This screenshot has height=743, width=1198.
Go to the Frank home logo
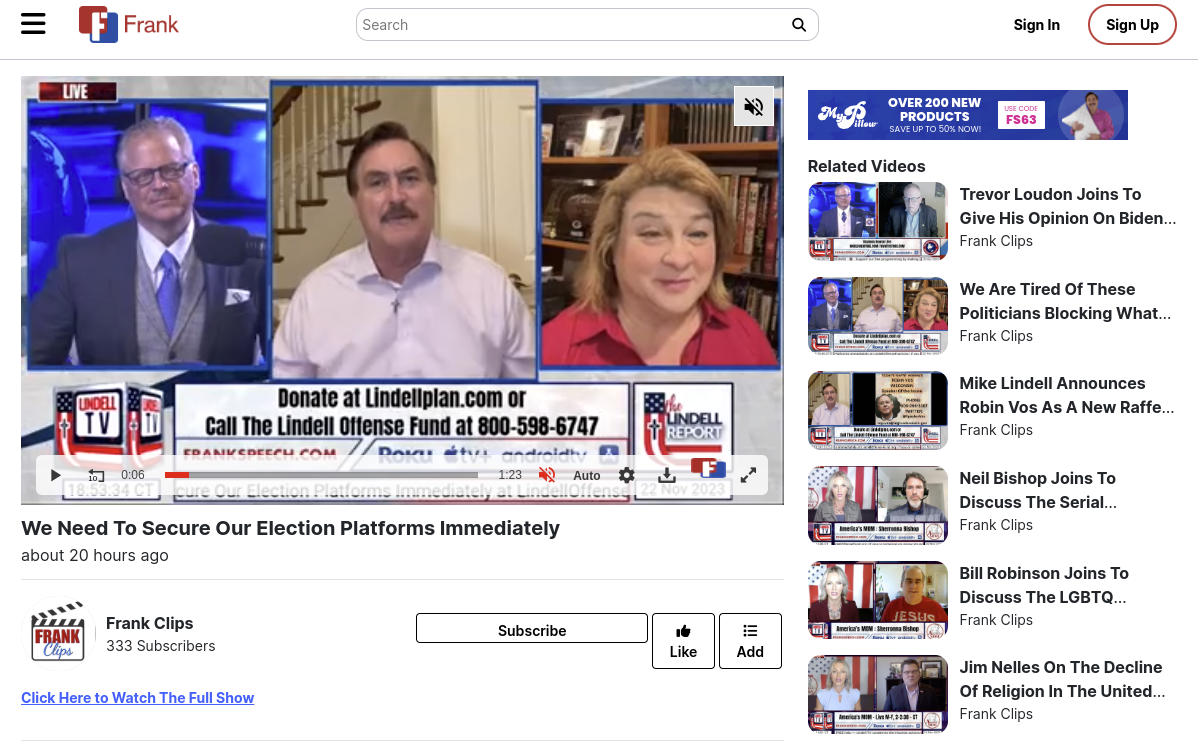(x=128, y=24)
